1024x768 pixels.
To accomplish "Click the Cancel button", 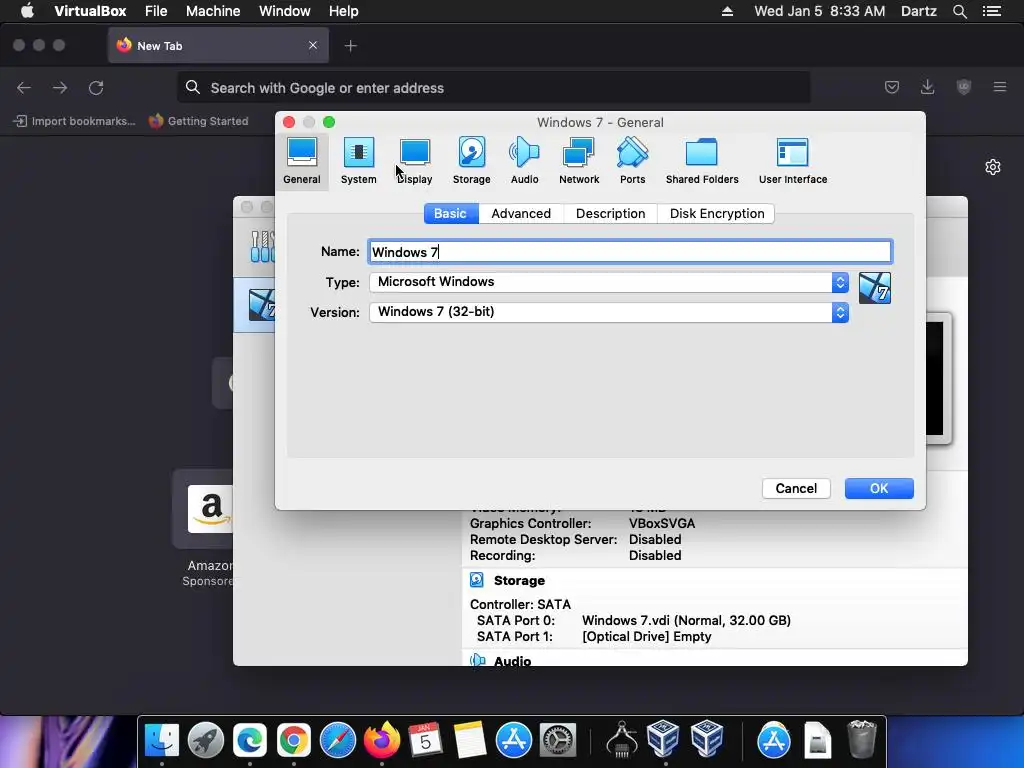I will click(796, 488).
